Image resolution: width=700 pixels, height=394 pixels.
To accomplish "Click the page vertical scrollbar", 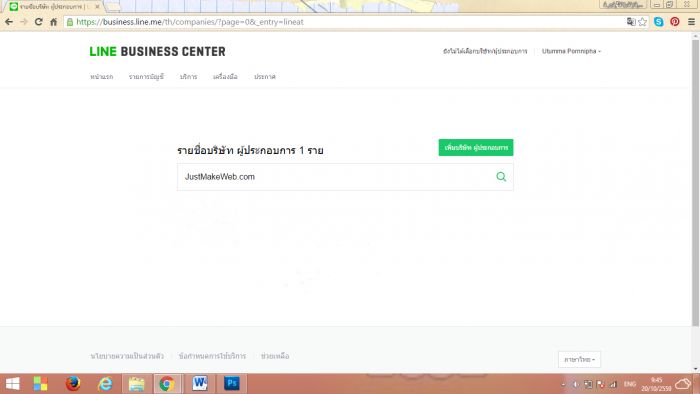I will 695,183.
